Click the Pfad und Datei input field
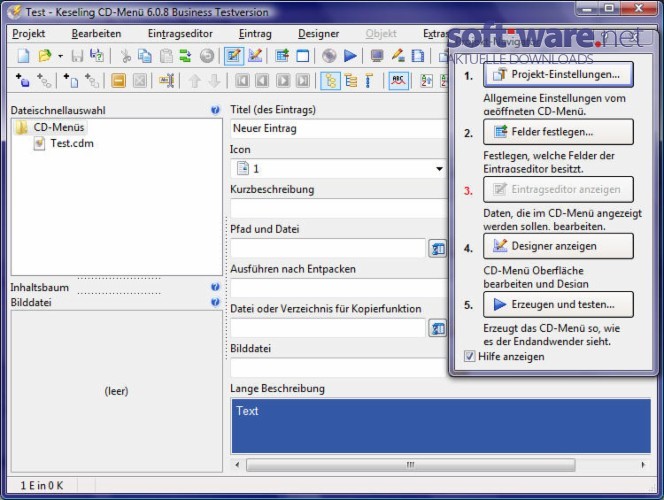 pos(328,248)
